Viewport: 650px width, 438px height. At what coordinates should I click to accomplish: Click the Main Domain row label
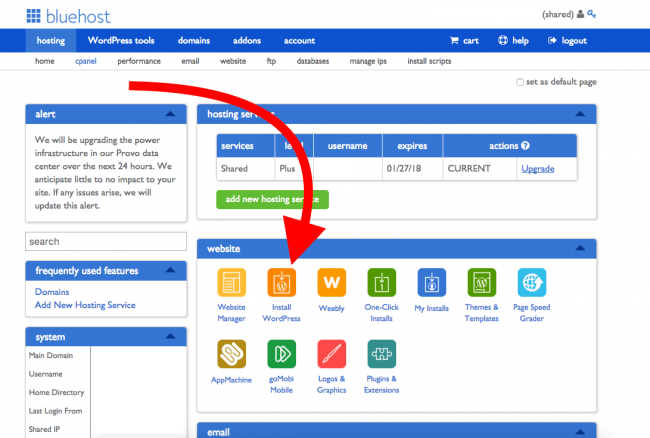(51, 356)
